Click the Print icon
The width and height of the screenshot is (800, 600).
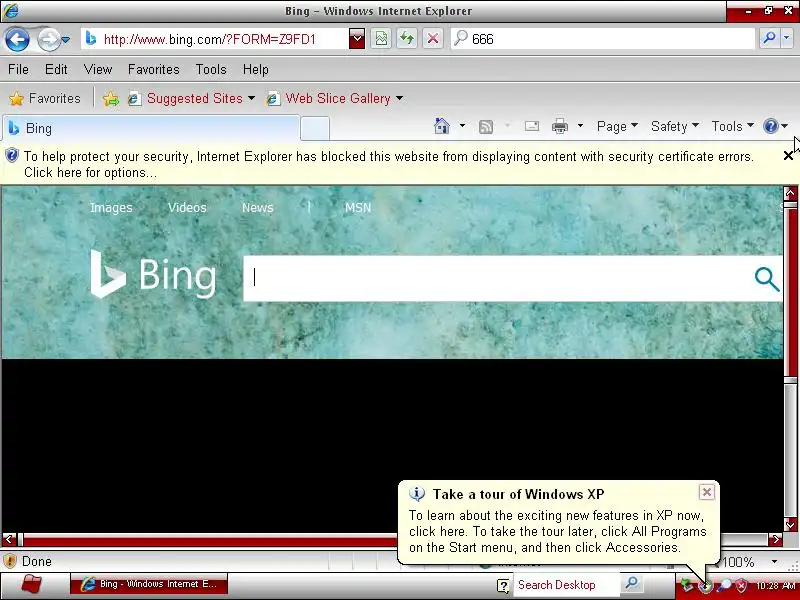(560, 126)
